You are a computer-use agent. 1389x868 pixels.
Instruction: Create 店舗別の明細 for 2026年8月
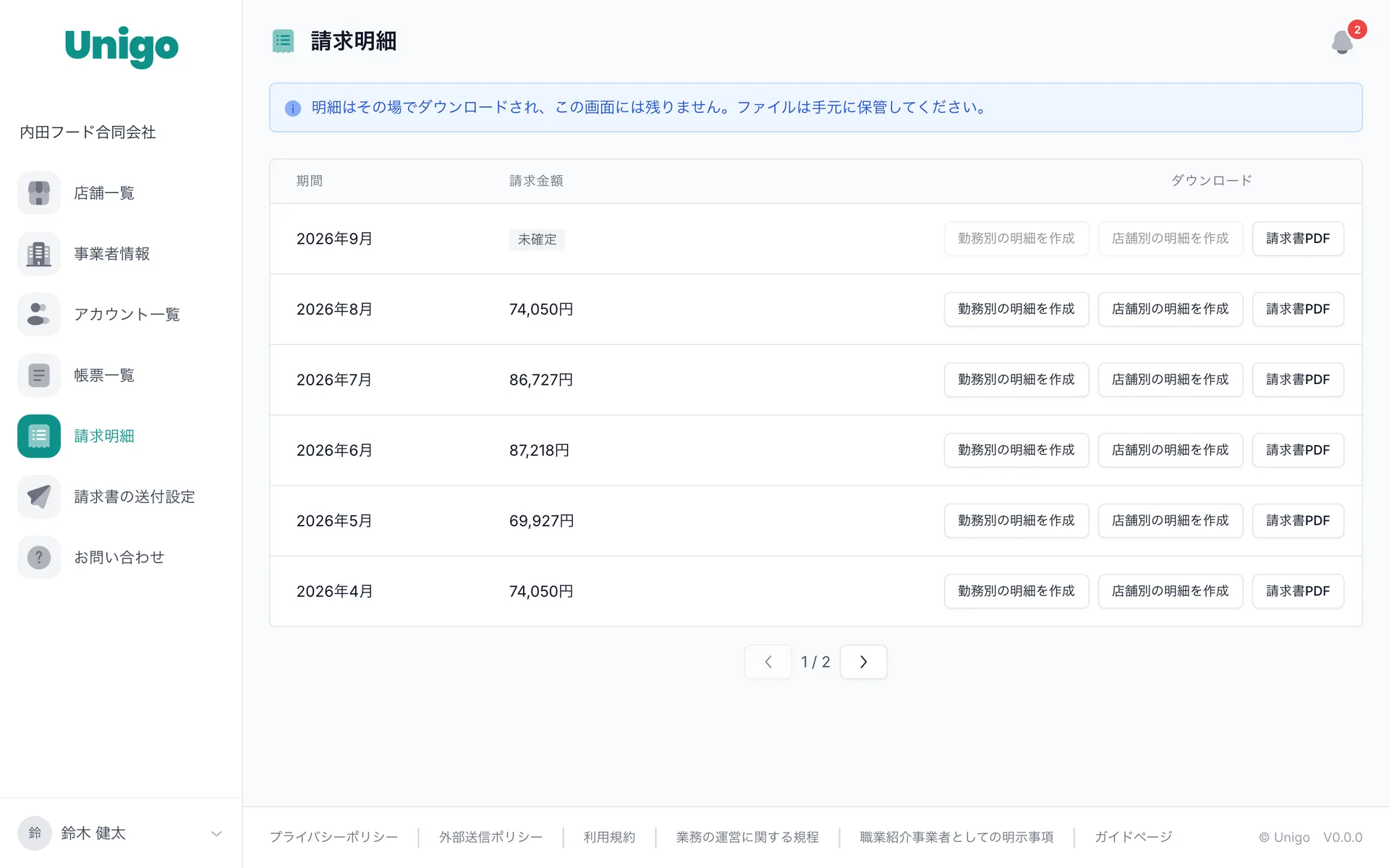coord(1171,309)
